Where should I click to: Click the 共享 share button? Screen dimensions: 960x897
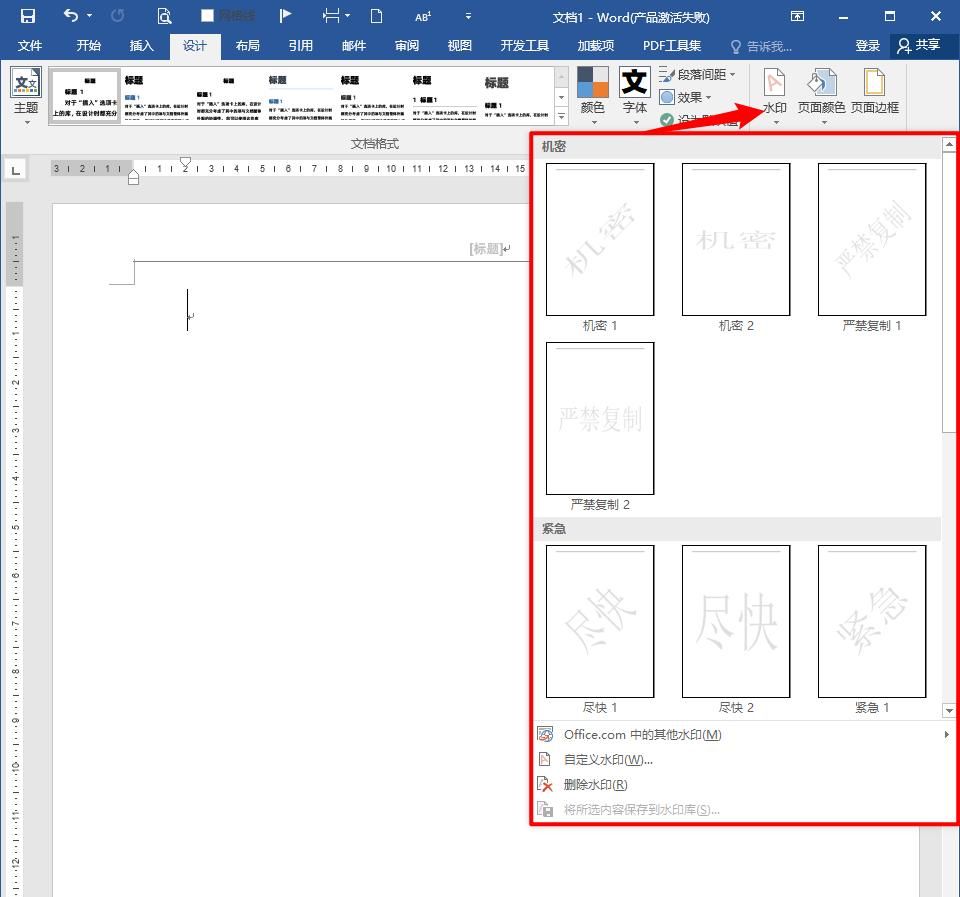point(919,46)
